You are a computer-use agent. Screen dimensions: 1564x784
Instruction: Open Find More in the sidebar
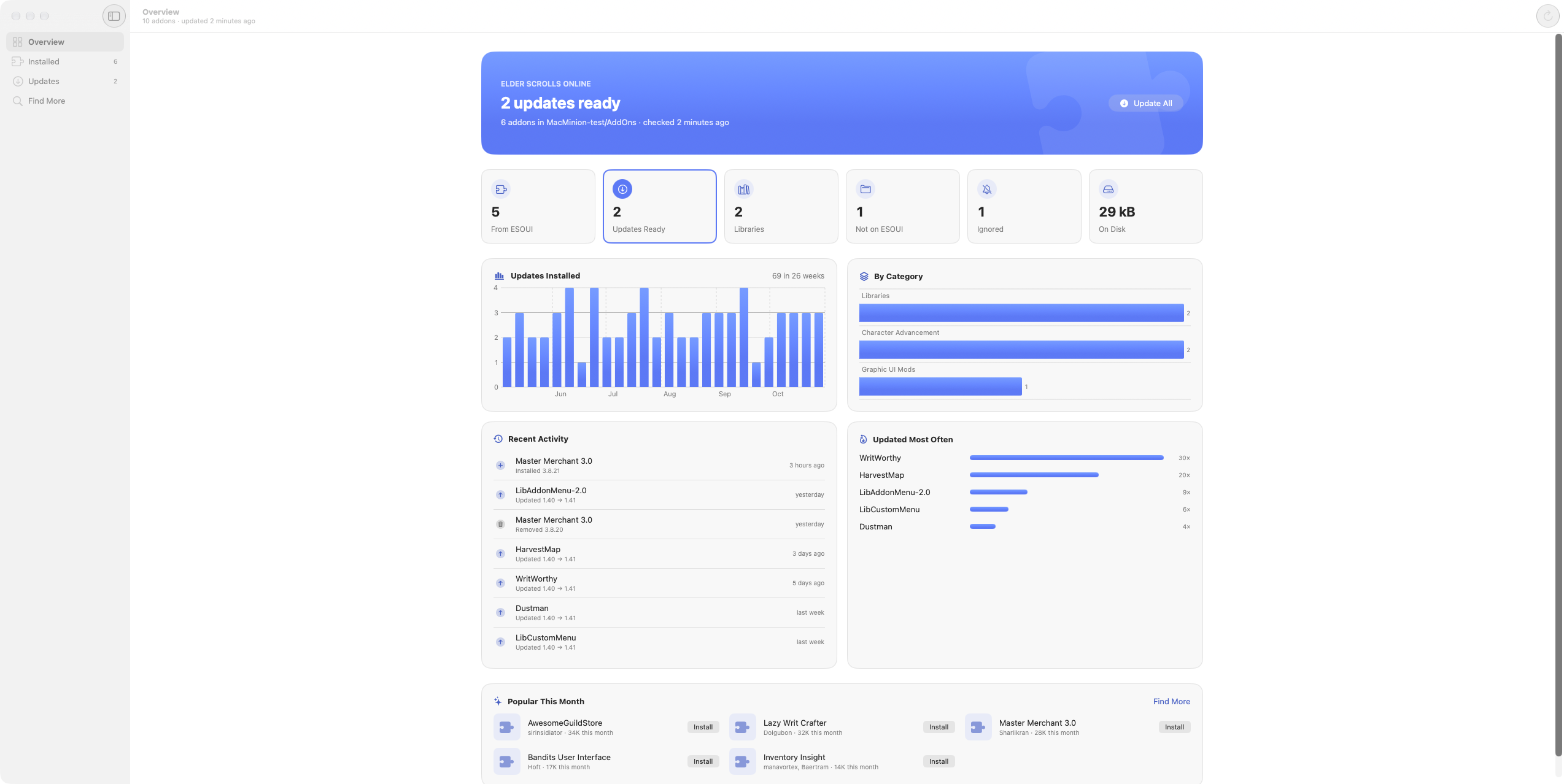[x=65, y=101]
